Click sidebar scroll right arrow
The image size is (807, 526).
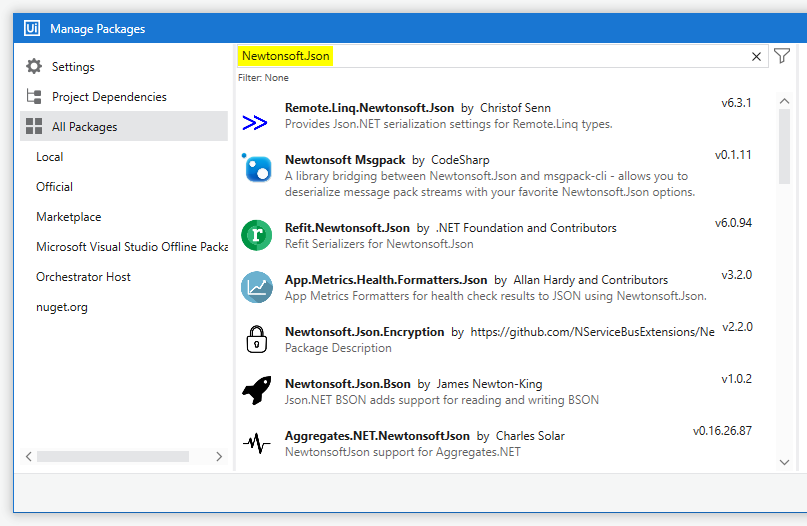click(x=219, y=457)
